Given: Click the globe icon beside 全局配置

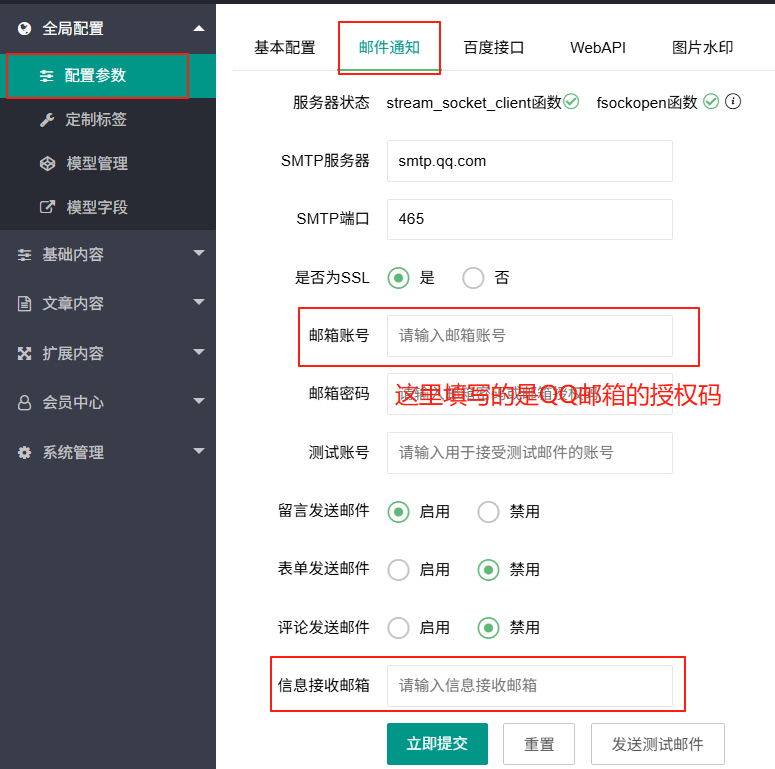Looking at the screenshot, I should pyautogui.click(x=24, y=29).
